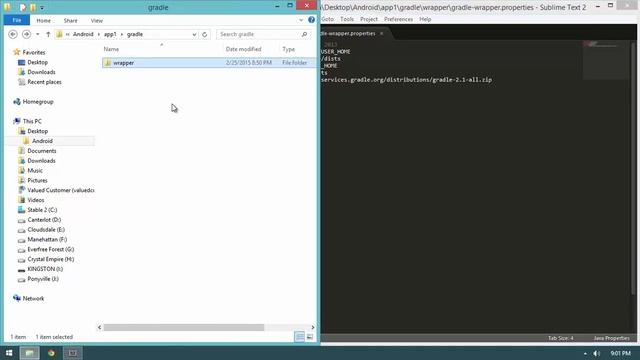Go back in File Explorer
640x360 pixels.
pos(13,34)
